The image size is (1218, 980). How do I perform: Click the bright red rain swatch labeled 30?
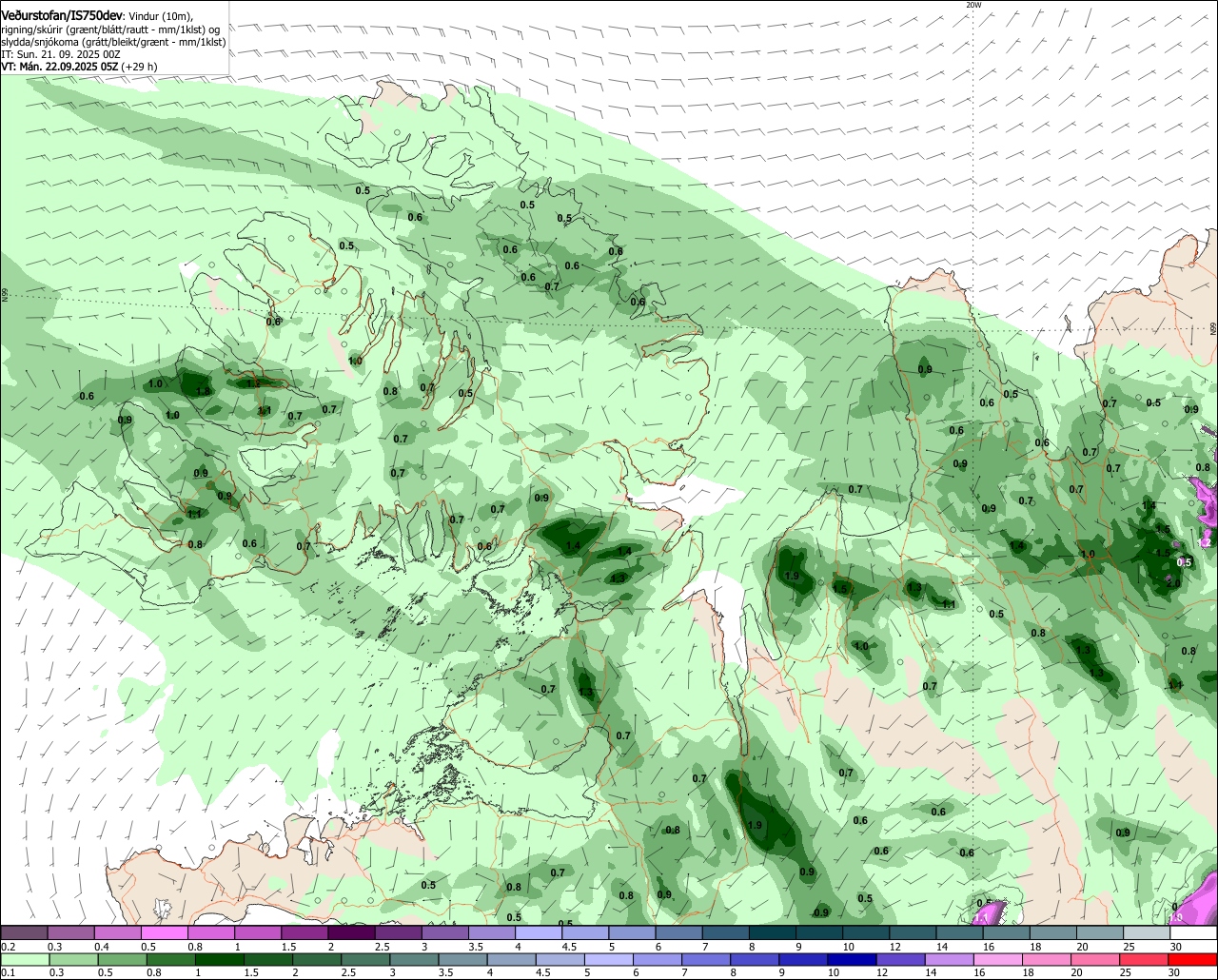[x=1193, y=959]
